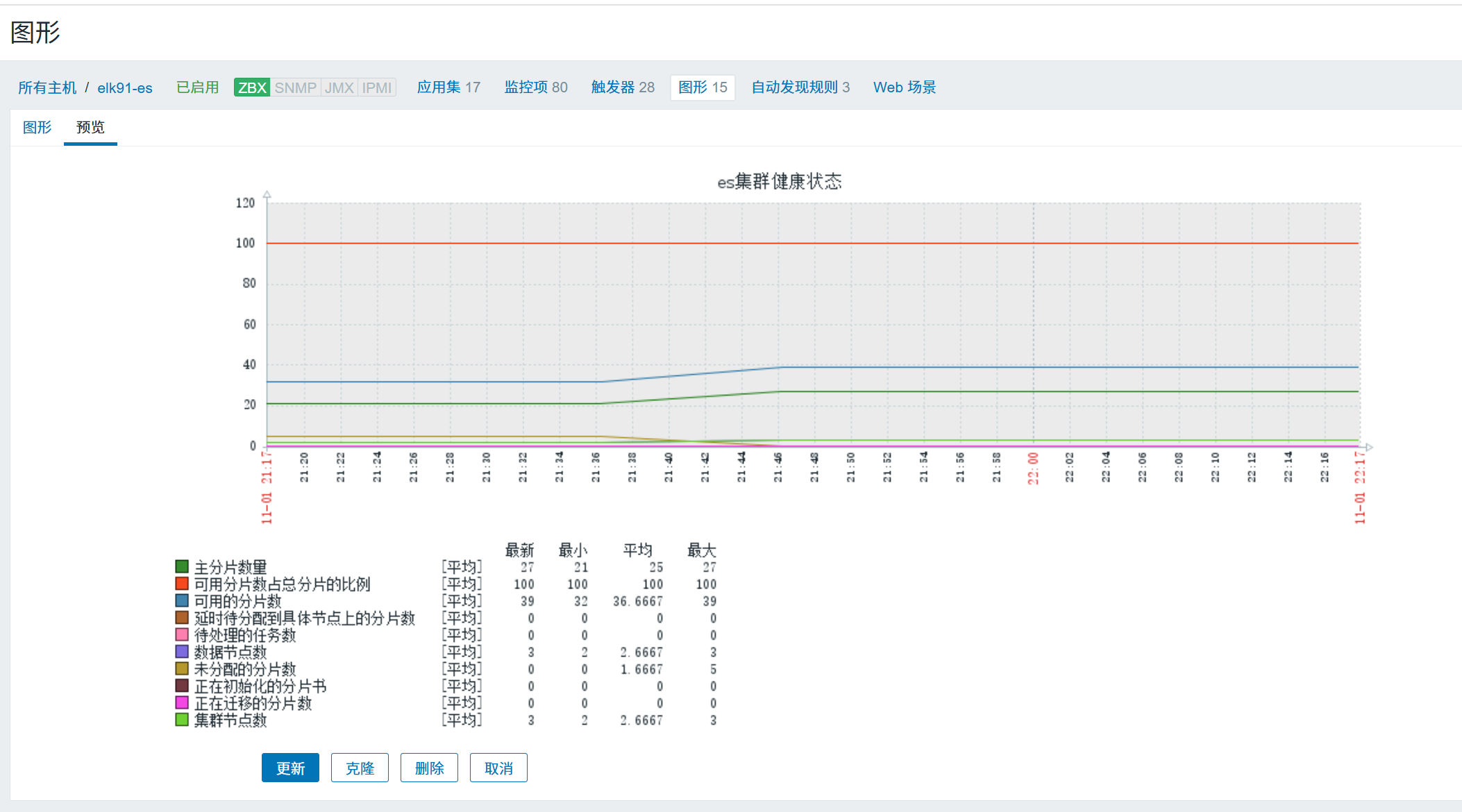Image resolution: width=1462 pixels, height=812 pixels.
Task: Click the IPMI availability badge
Action: (x=376, y=87)
